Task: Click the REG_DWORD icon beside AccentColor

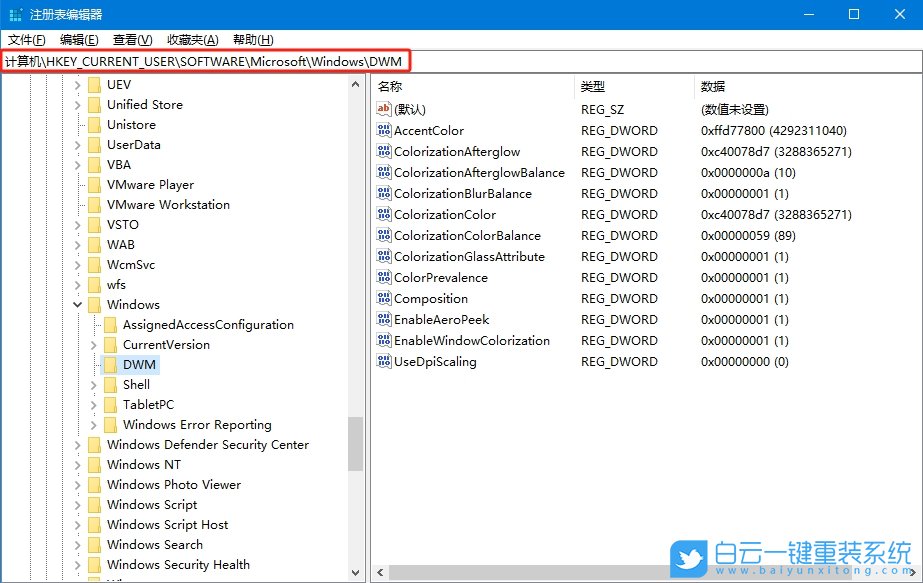Action: (383, 130)
